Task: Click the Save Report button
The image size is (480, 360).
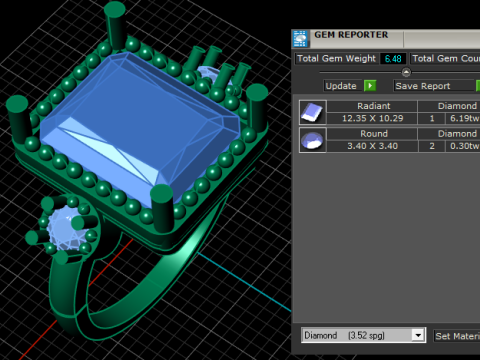Action: tap(434, 86)
